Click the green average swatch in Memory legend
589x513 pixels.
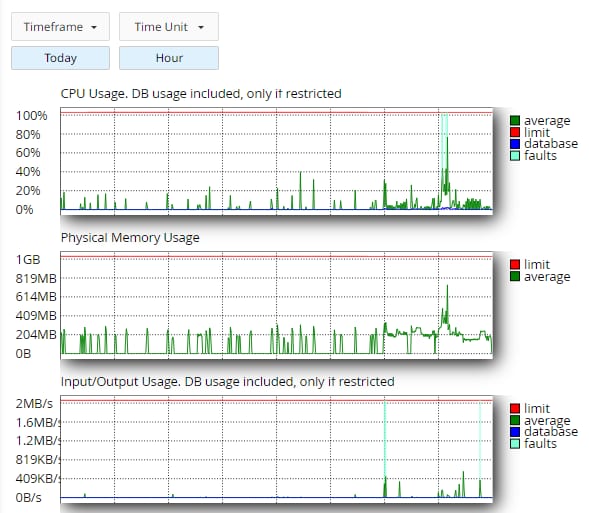[x=515, y=276]
